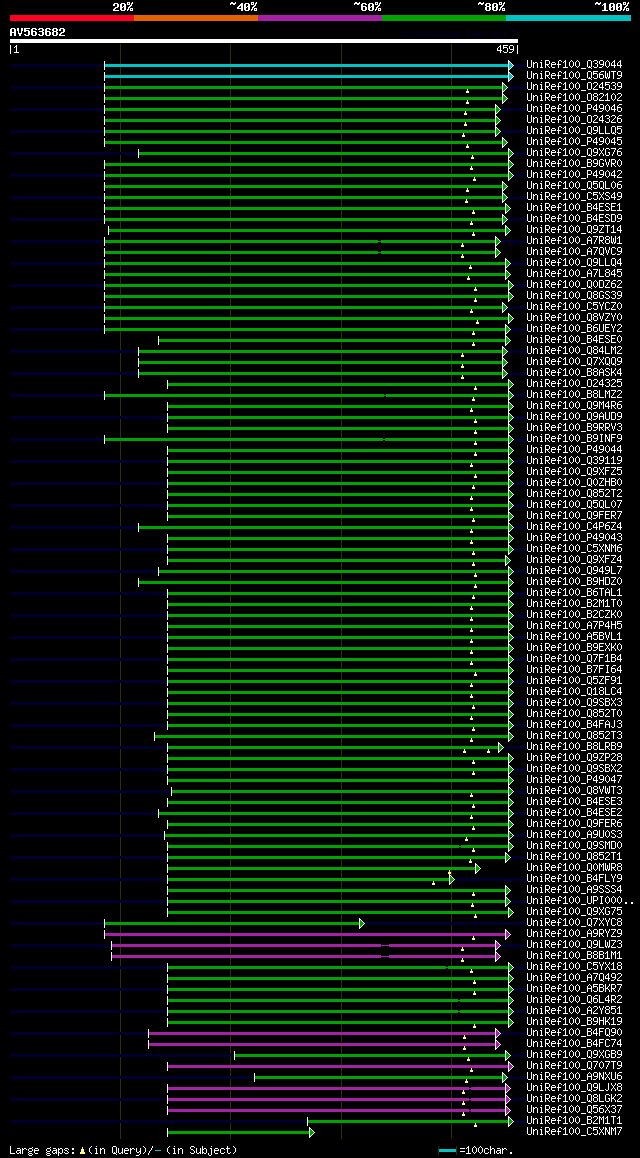Click the green ~80% identity legend bar
Image resolution: width=640 pixels, height=1158 pixels.
444,18
